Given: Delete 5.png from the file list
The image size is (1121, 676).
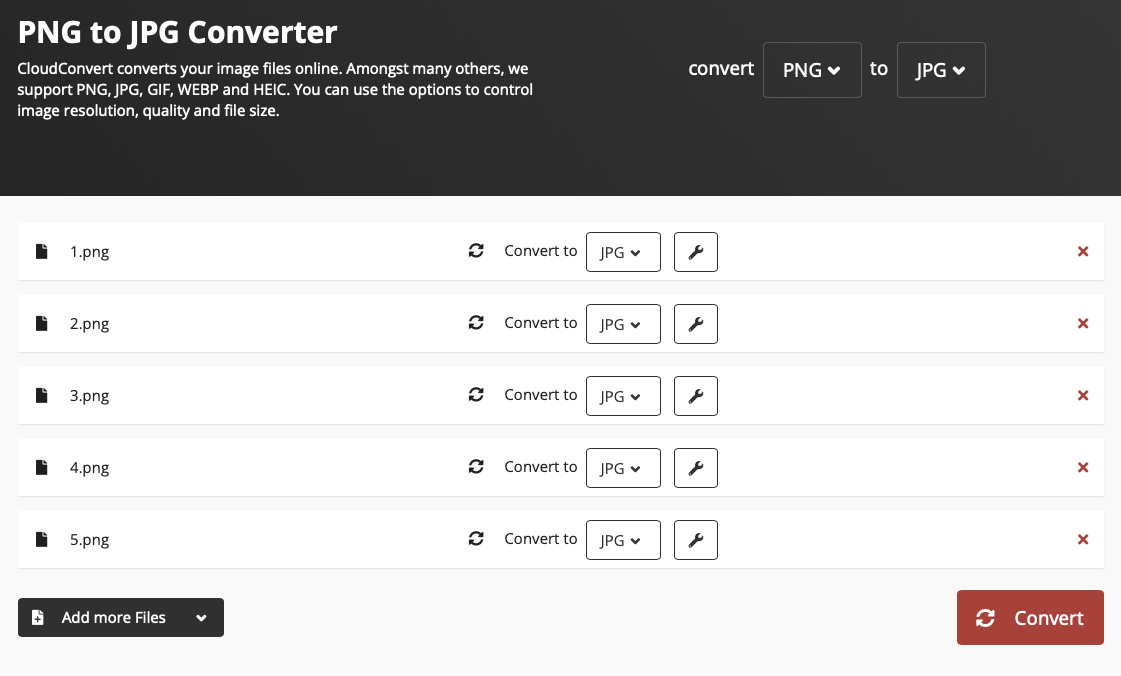Looking at the screenshot, I should (x=1082, y=540).
